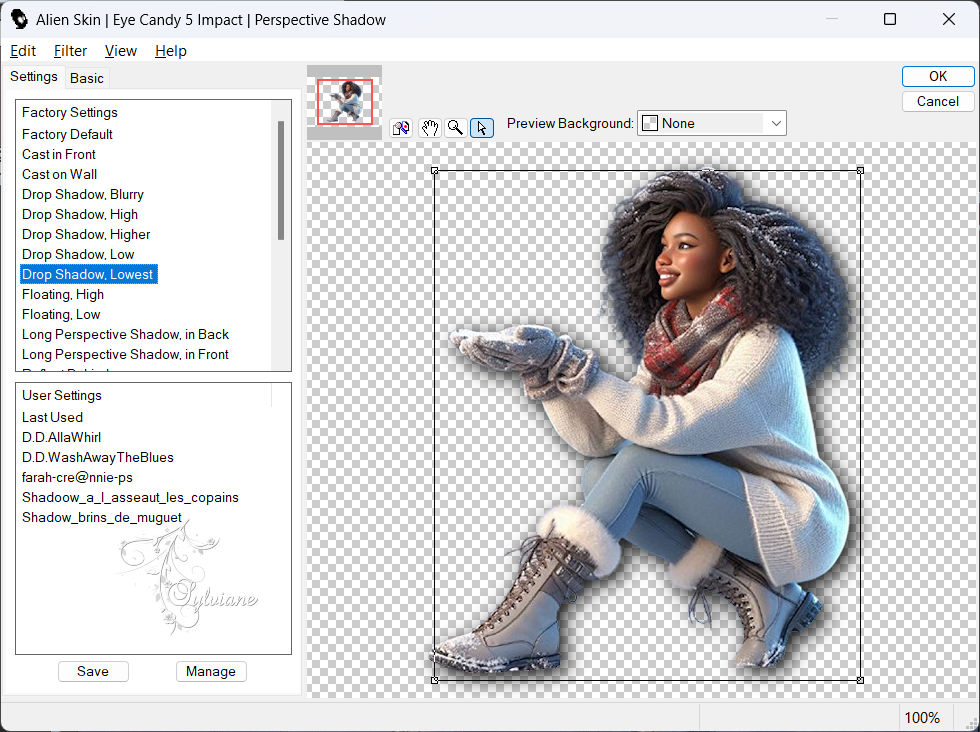Click the Alien Skin app icon in title bar
980x732 pixels.
19,19
